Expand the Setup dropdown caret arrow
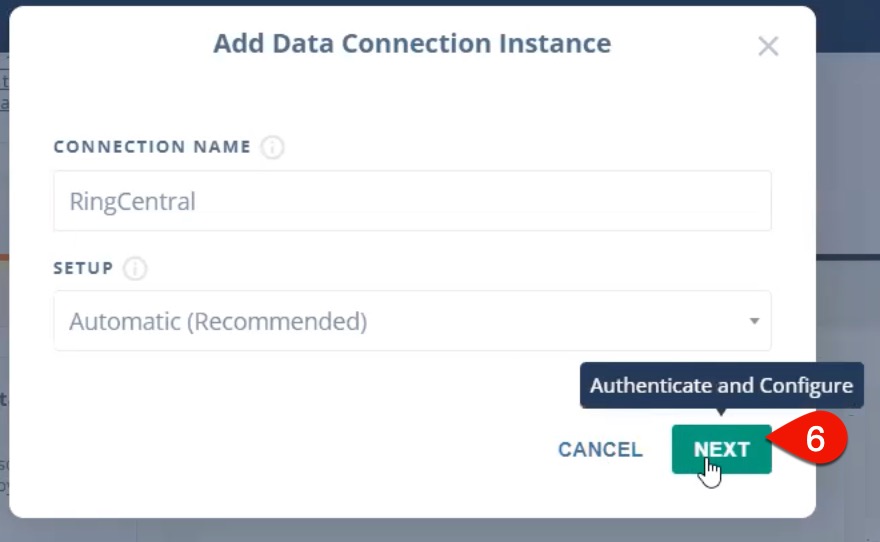 point(754,321)
